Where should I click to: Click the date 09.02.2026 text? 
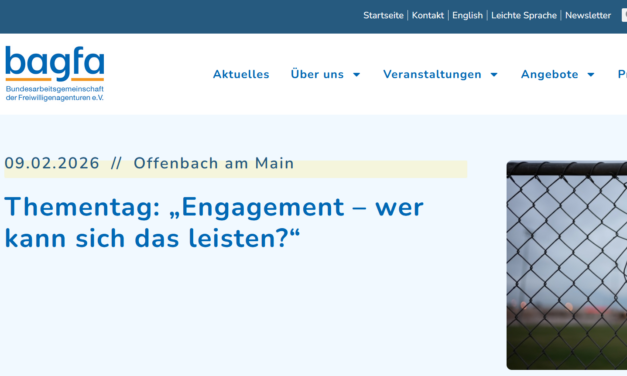coord(52,163)
